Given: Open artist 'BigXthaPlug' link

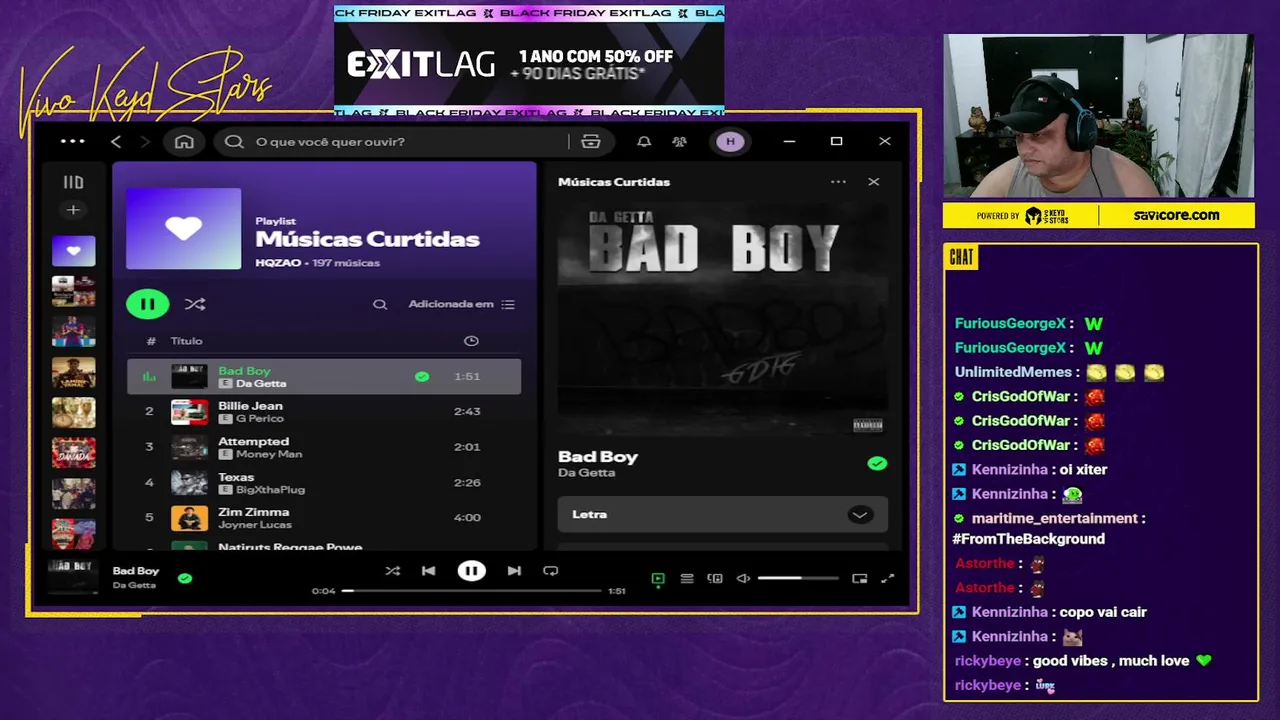Looking at the screenshot, I should pos(270,489).
